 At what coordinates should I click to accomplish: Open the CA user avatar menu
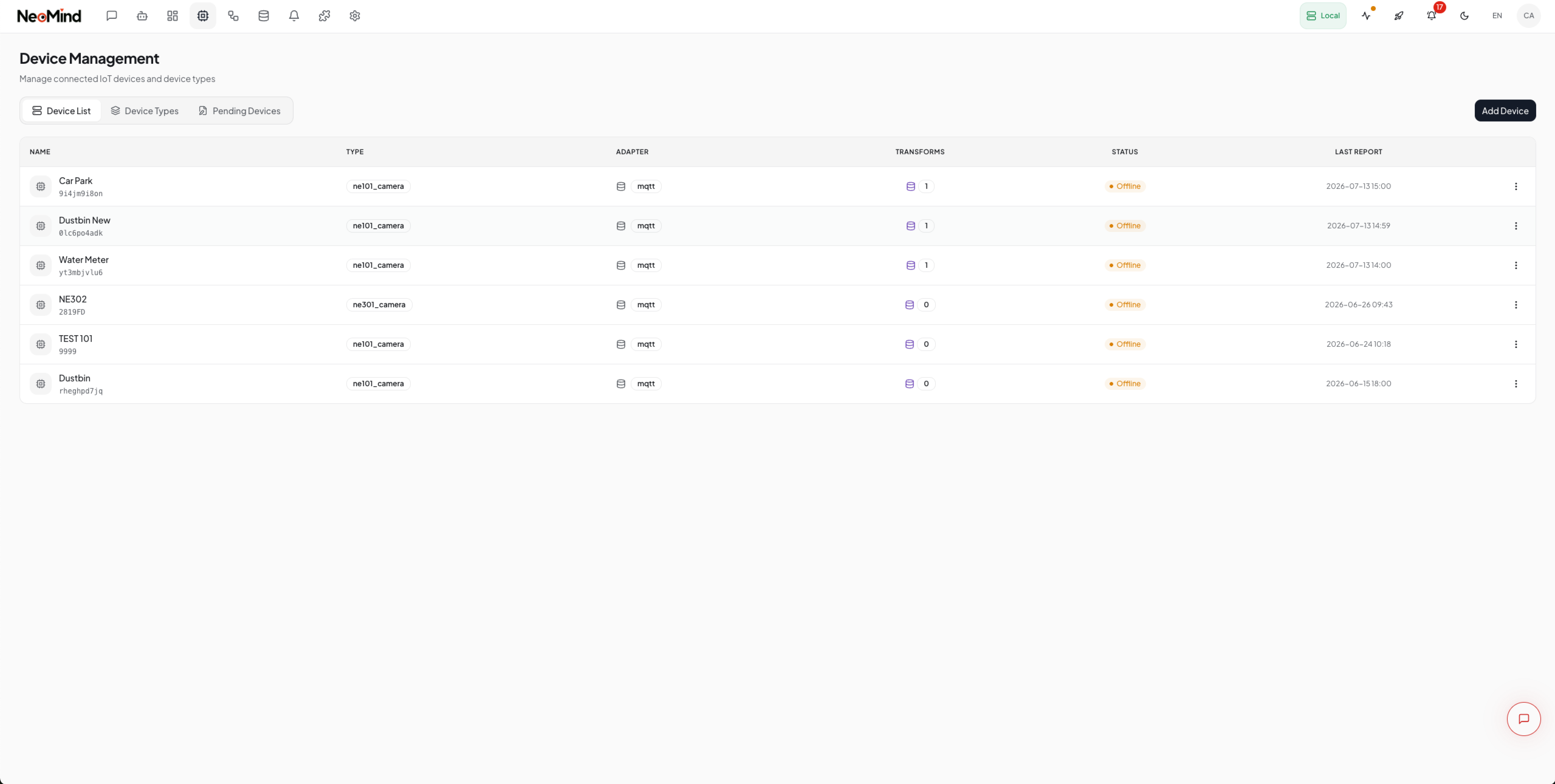click(x=1529, y=16)
